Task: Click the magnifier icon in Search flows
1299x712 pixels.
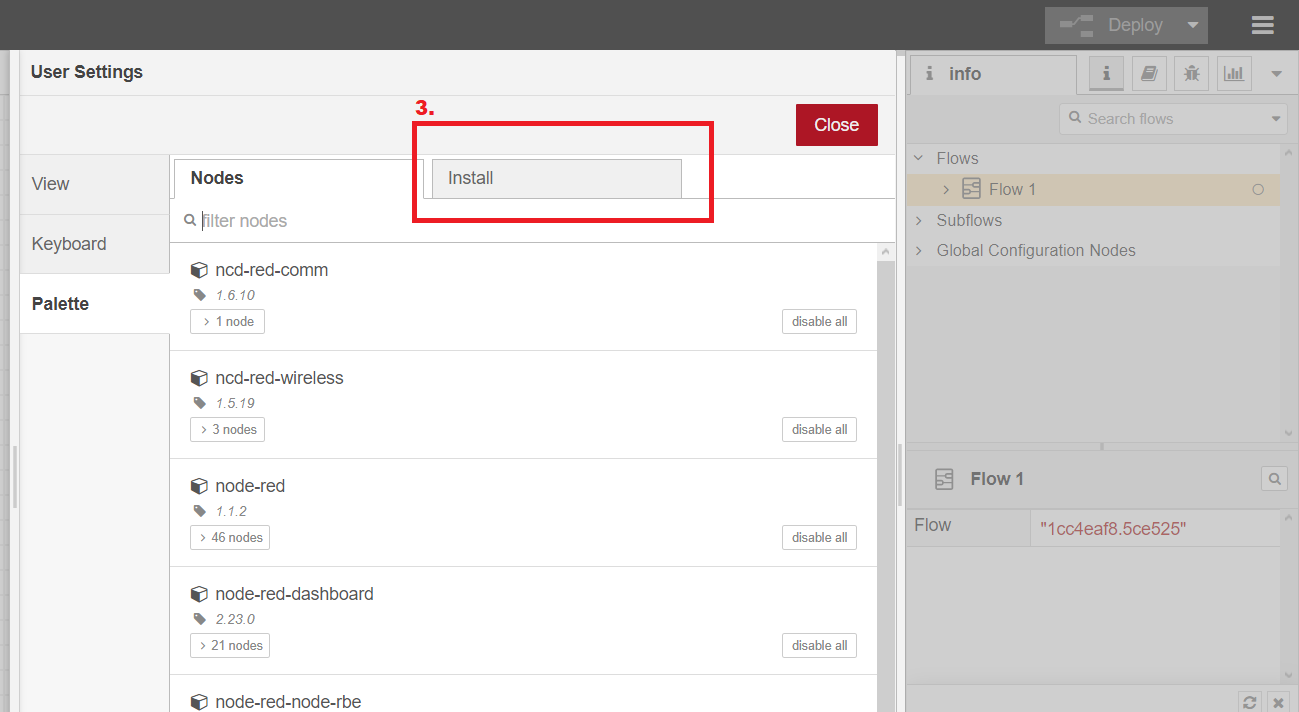Action: click(1076, 118)
